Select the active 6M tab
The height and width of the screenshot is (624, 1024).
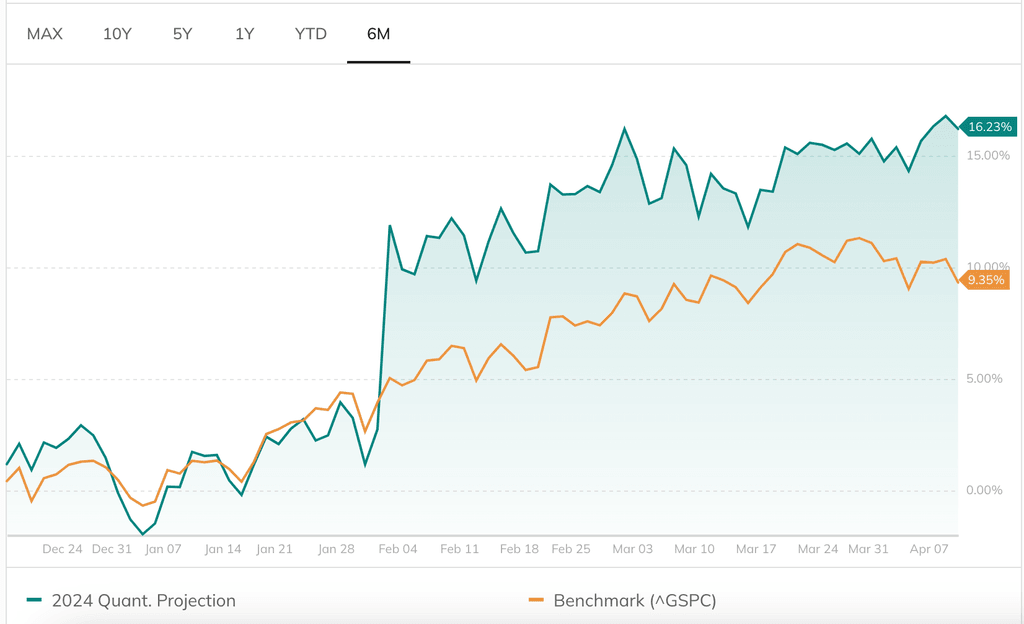pos(378,34)
